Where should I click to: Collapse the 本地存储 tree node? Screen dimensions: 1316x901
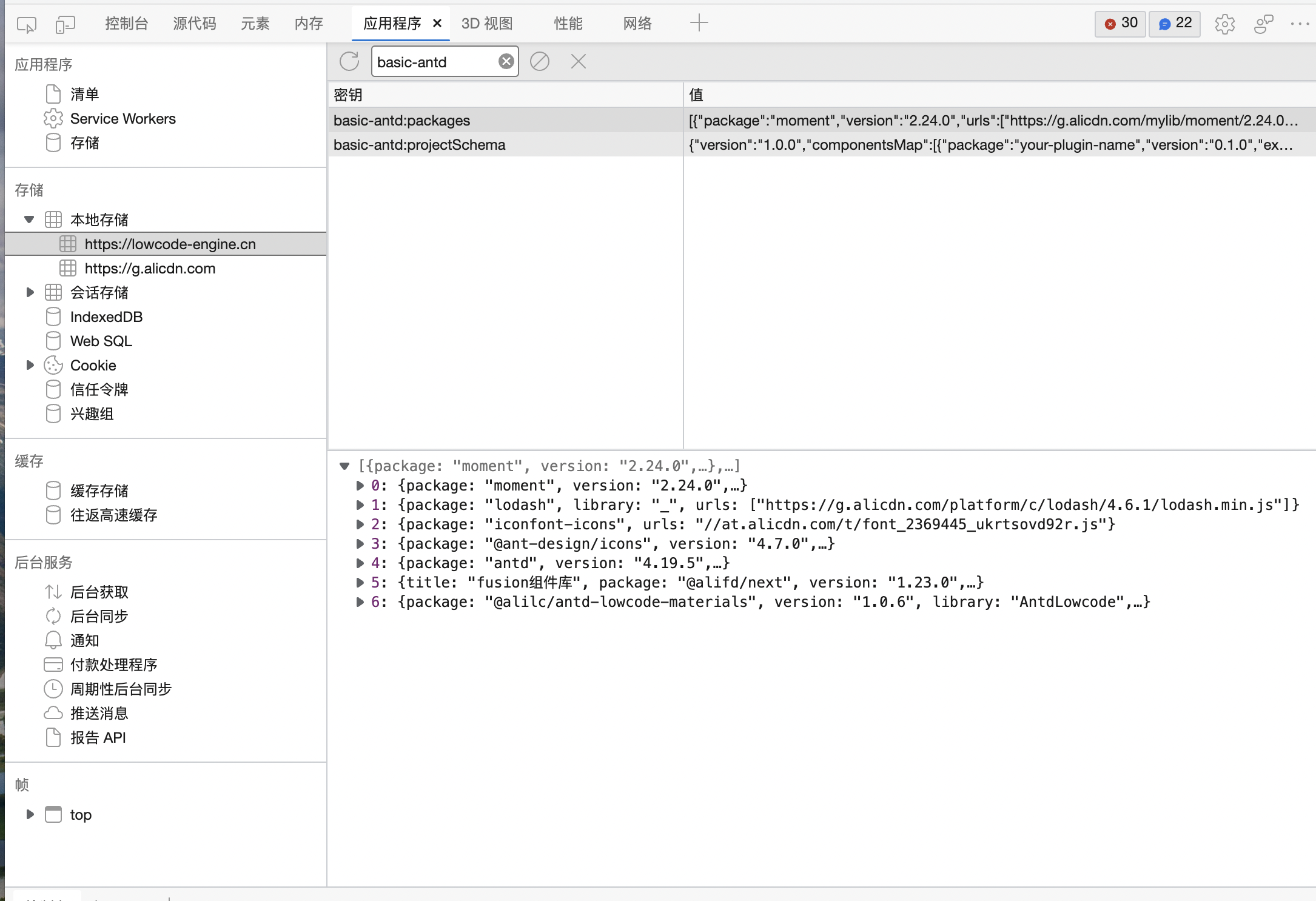click(29, 219)
